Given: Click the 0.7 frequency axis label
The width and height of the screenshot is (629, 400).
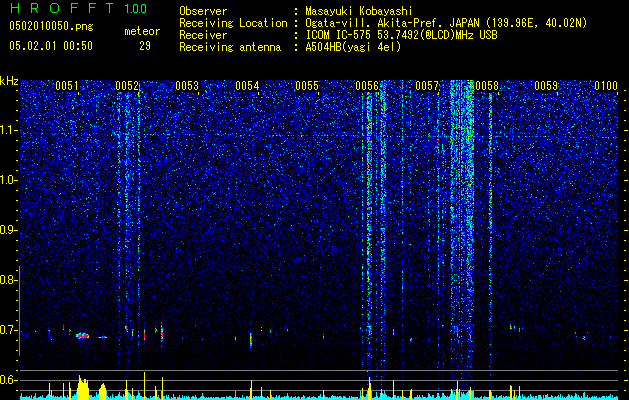Looking at the screenshot, I should [9, 330].
